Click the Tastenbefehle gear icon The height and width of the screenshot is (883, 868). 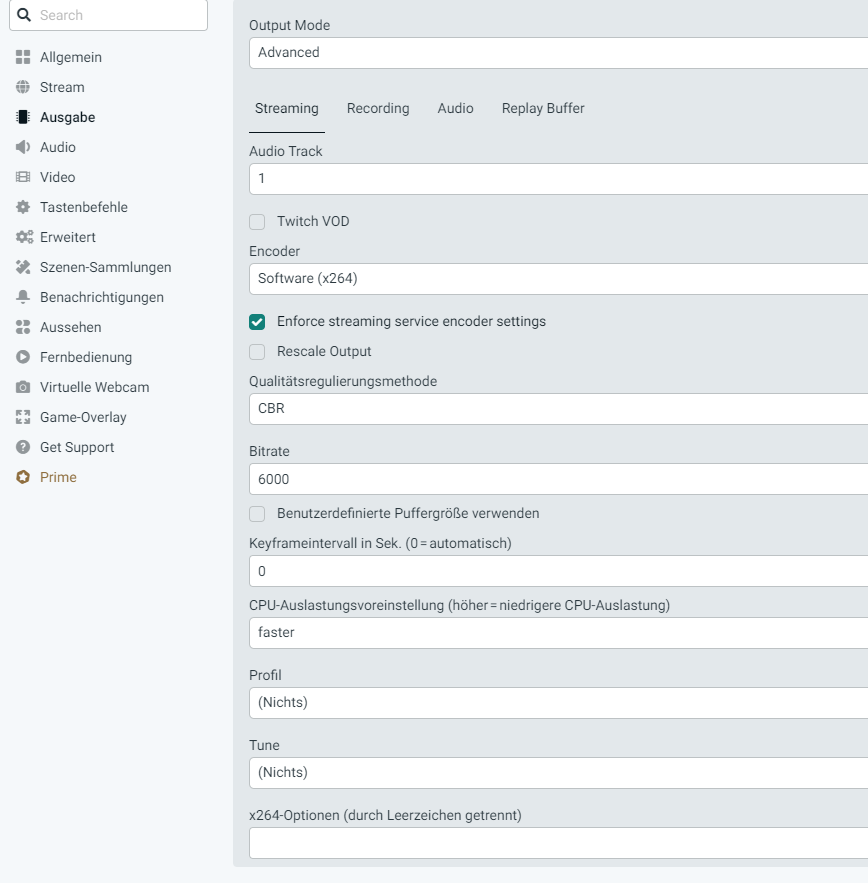(23, 207)
